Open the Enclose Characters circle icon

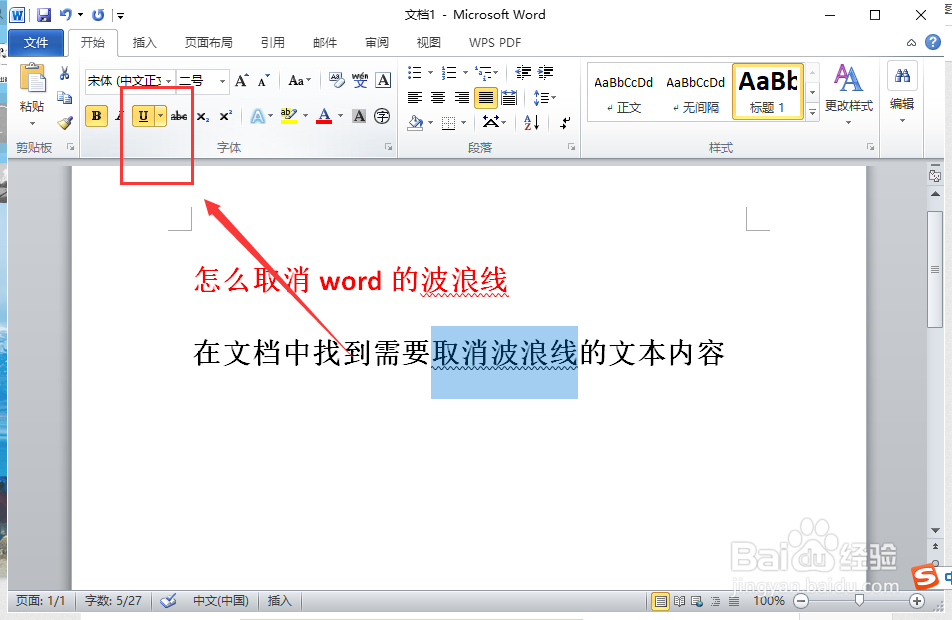pyautogui.click(x=382, y=116)
